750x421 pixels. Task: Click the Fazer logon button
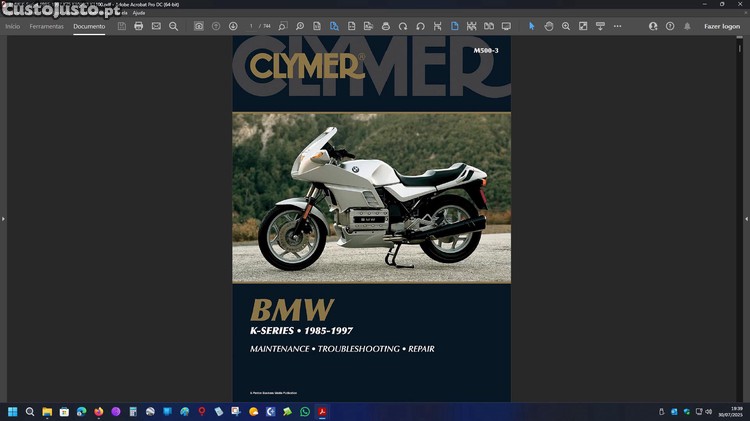[722, 26]
